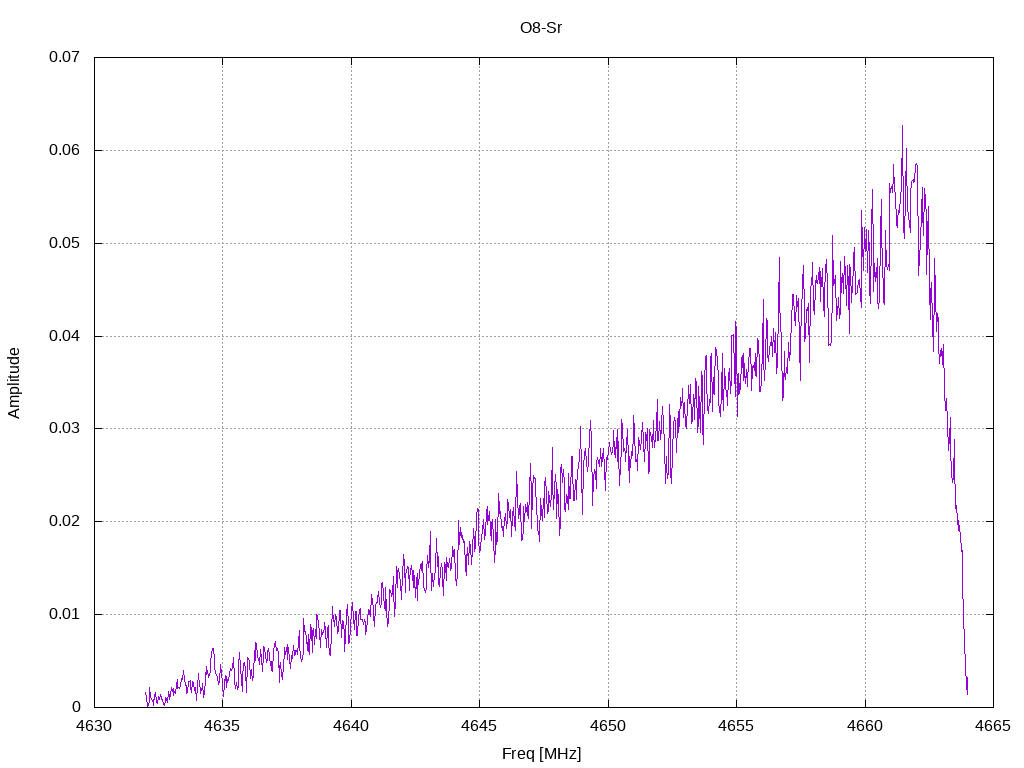Click the 4640 x-axis tick label

point(351,726)
